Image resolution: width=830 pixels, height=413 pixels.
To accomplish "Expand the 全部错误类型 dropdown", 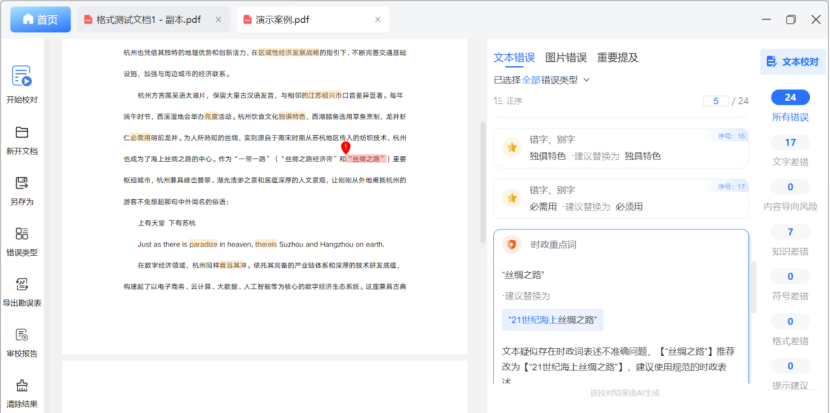I will (586, 79).
